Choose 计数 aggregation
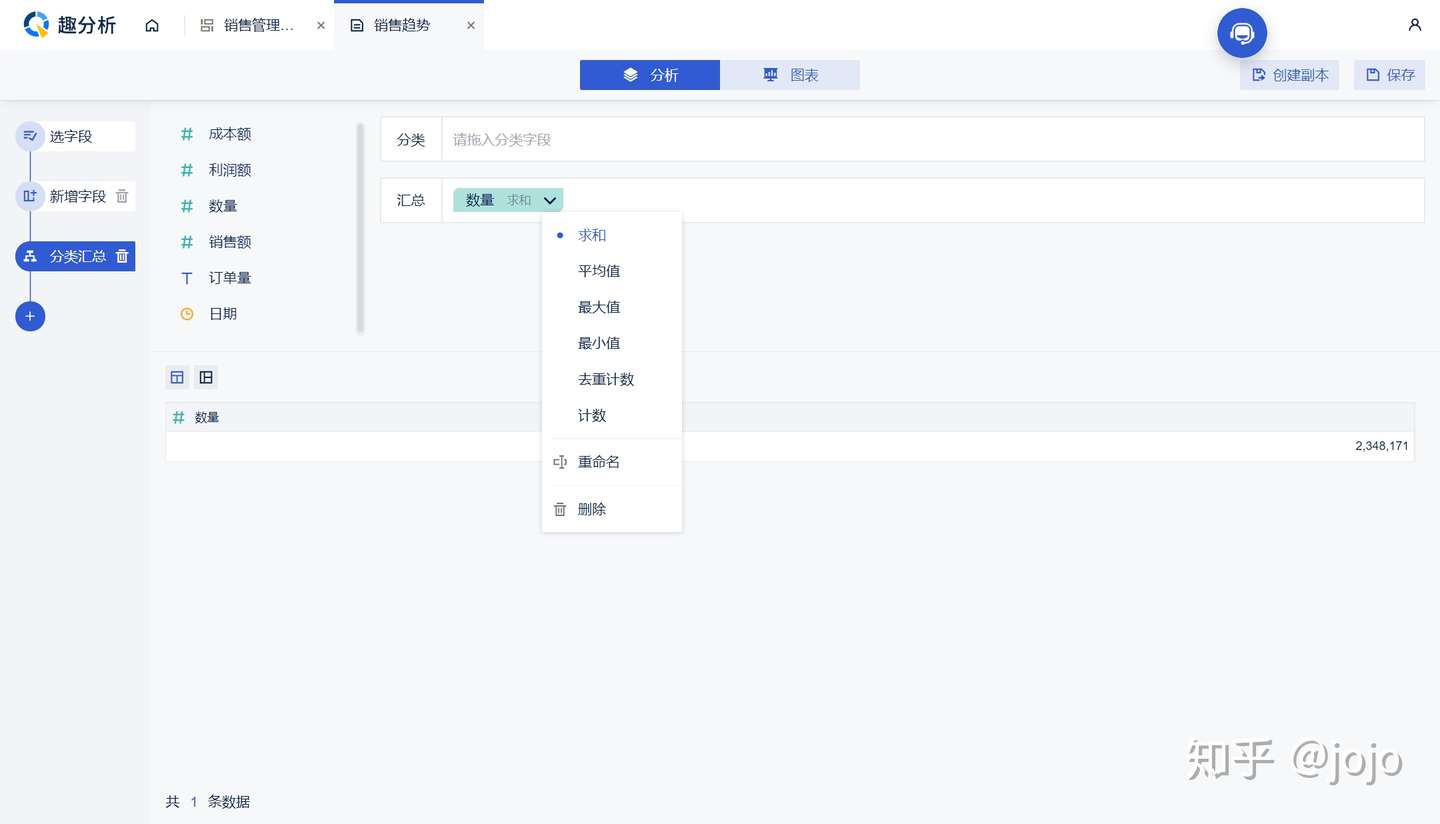1440x824 pixels. 612,415
